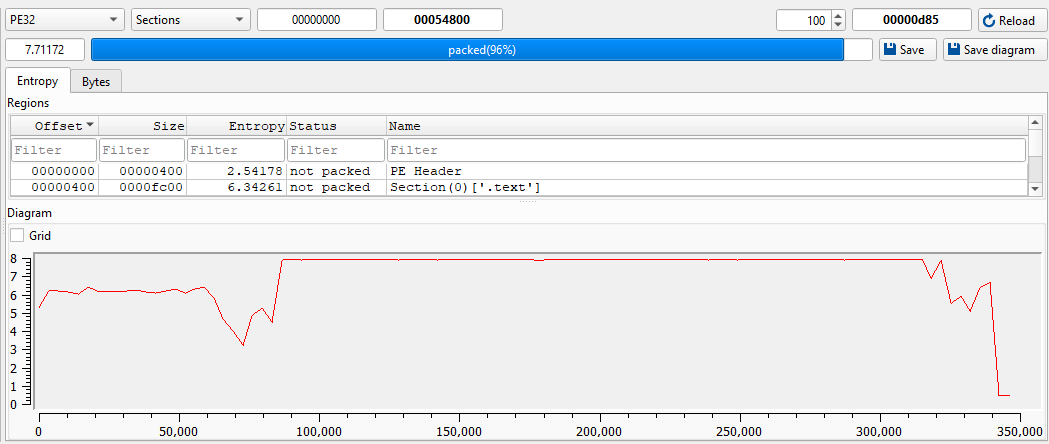Select the Entropy tab
1049x444 pixels.
coord(38,81)
